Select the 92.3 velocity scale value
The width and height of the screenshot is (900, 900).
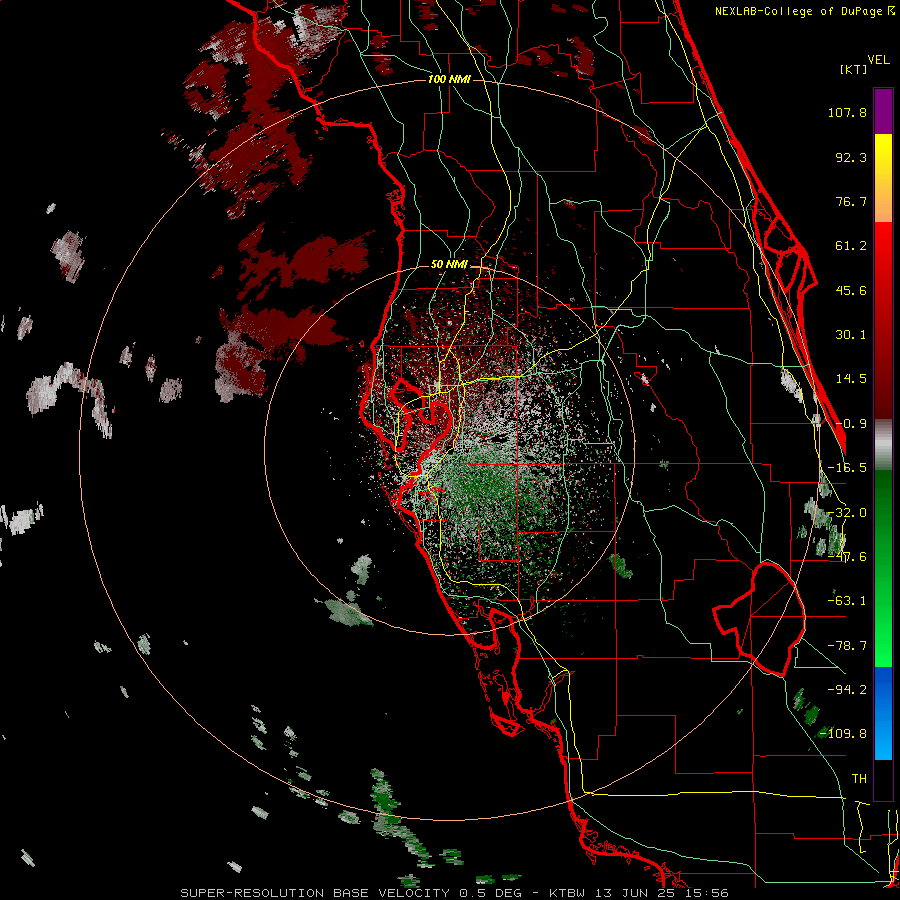point(851,157)
